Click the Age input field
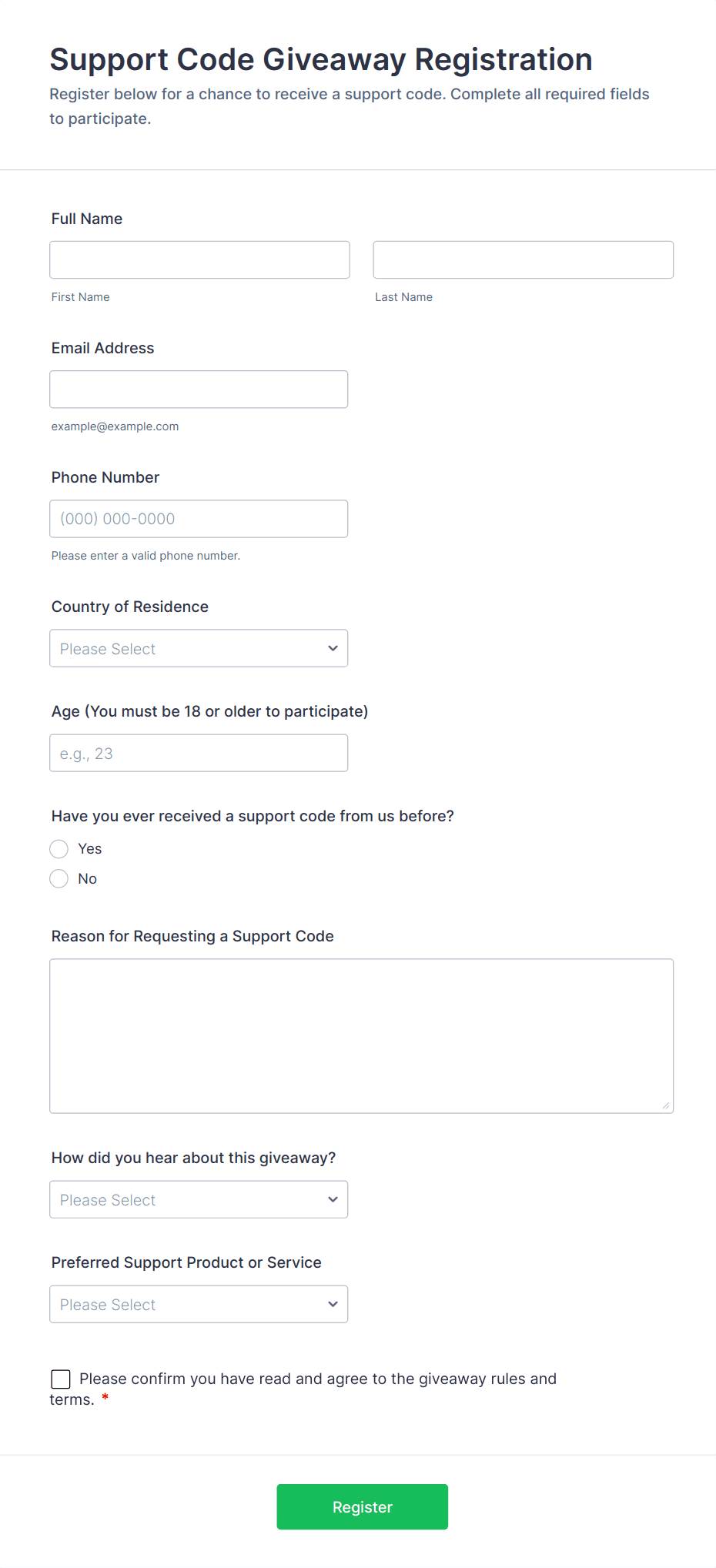Image resolution: width=716 pixels, height=1568 pixels. pyautogui.click(x=199, y=753)
